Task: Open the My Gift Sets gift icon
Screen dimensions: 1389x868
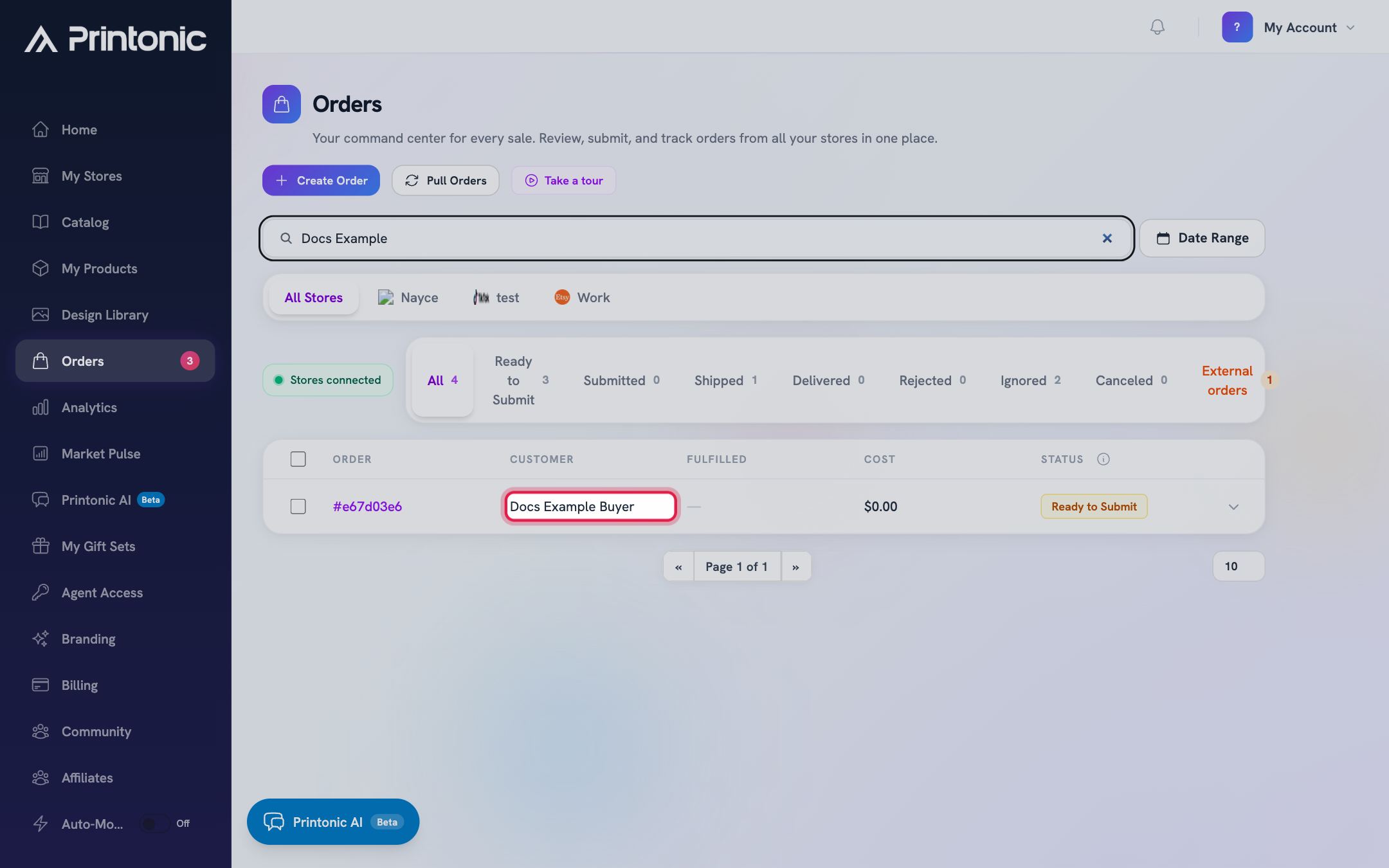Action: 41,546
